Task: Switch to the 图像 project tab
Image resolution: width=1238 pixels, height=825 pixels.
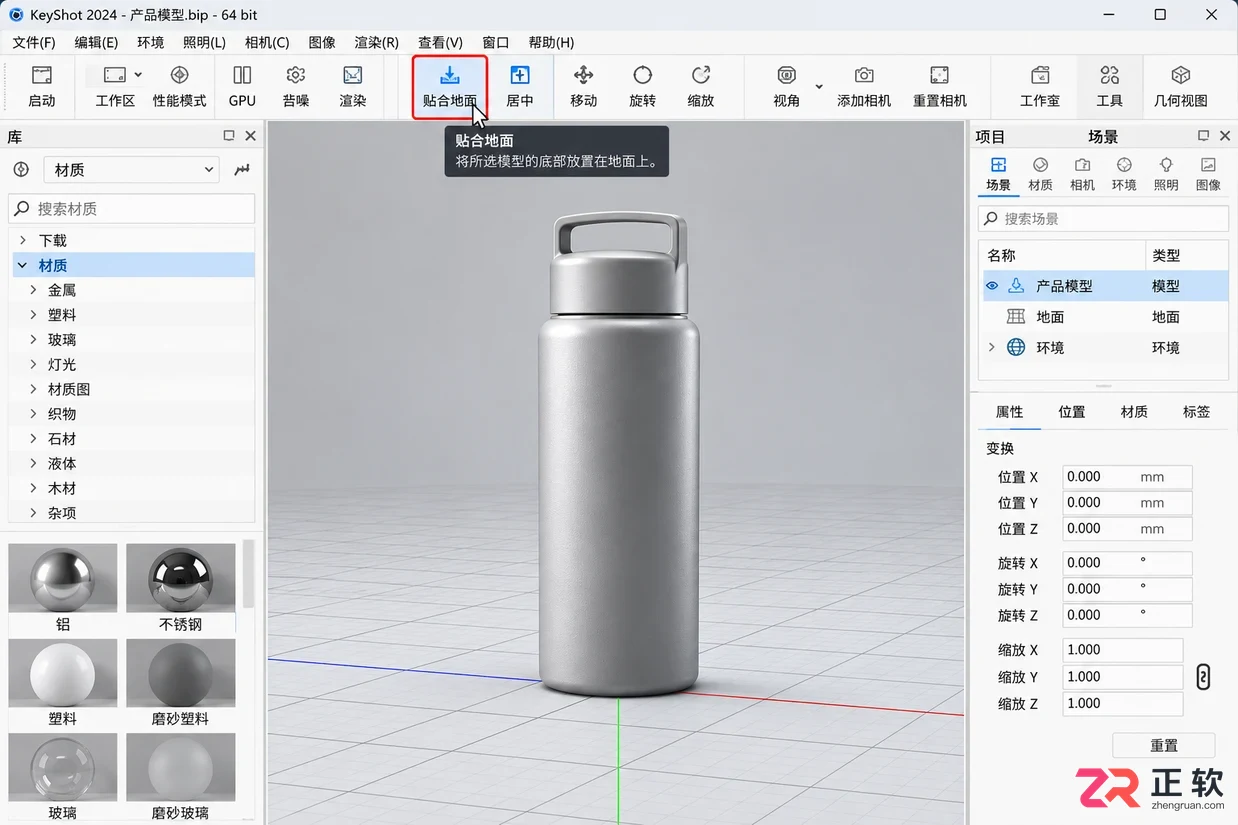Action: pos(1208,174)
